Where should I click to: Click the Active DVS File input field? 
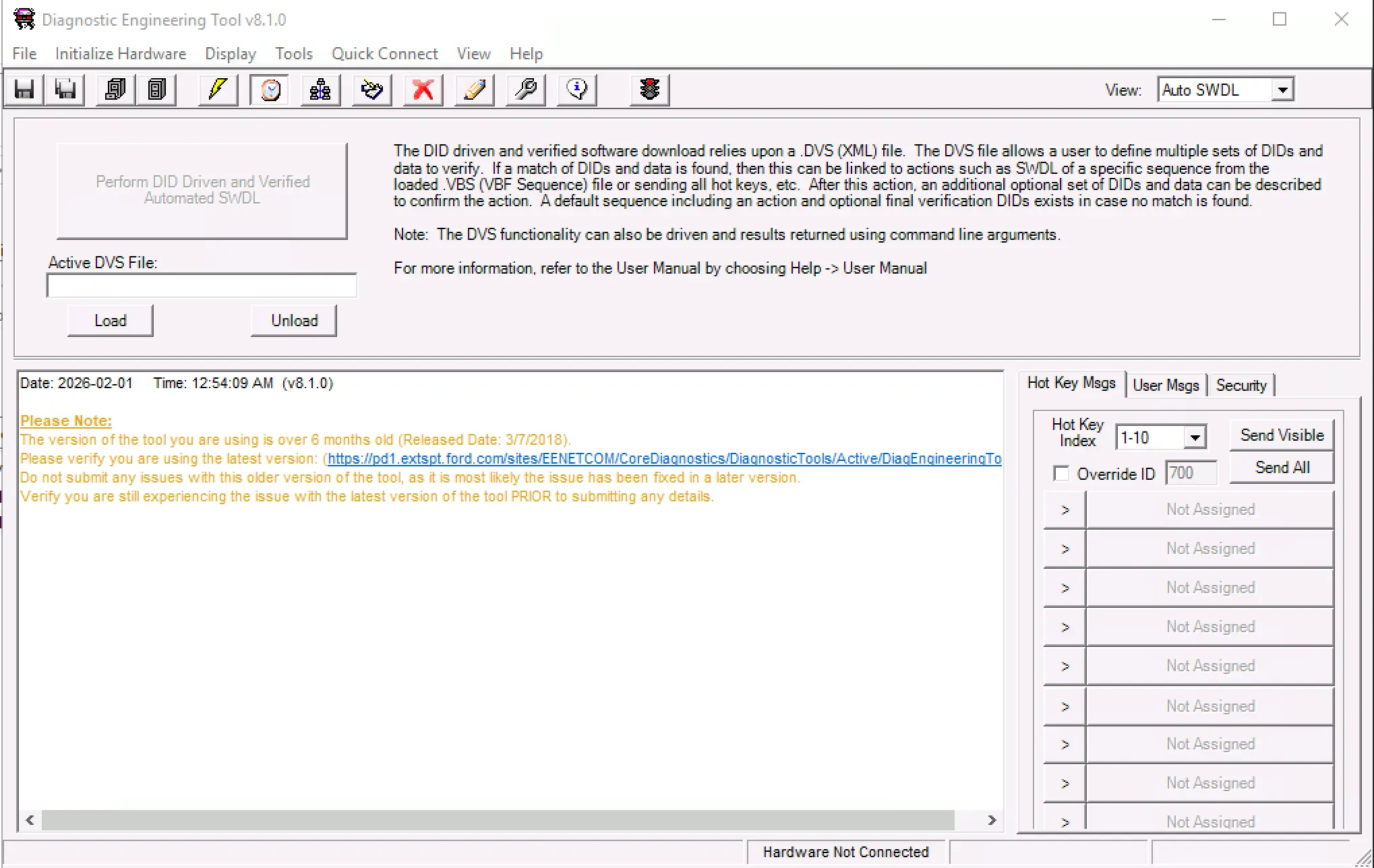(x=202, y=286)
